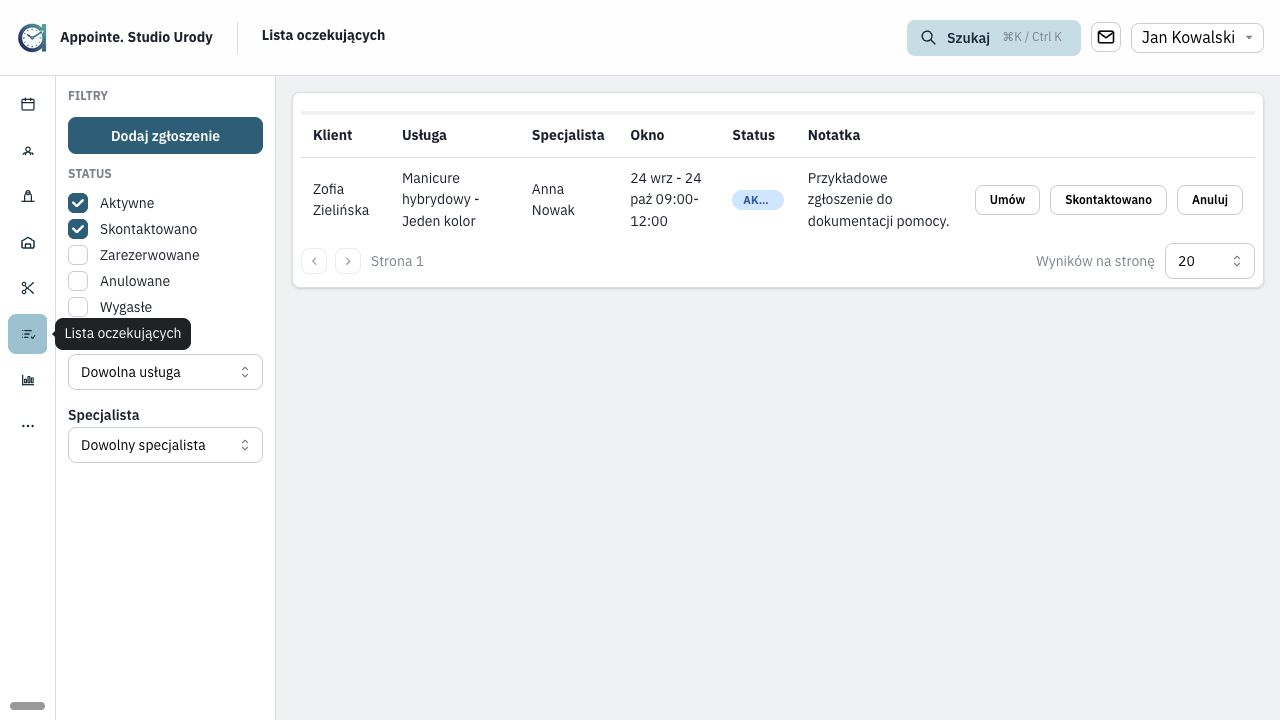Image resolution: width=1280 pixels, height=720 pixels.
Task: Click the three-dots more icon in sidebar
Action: [x=28, y=426]
